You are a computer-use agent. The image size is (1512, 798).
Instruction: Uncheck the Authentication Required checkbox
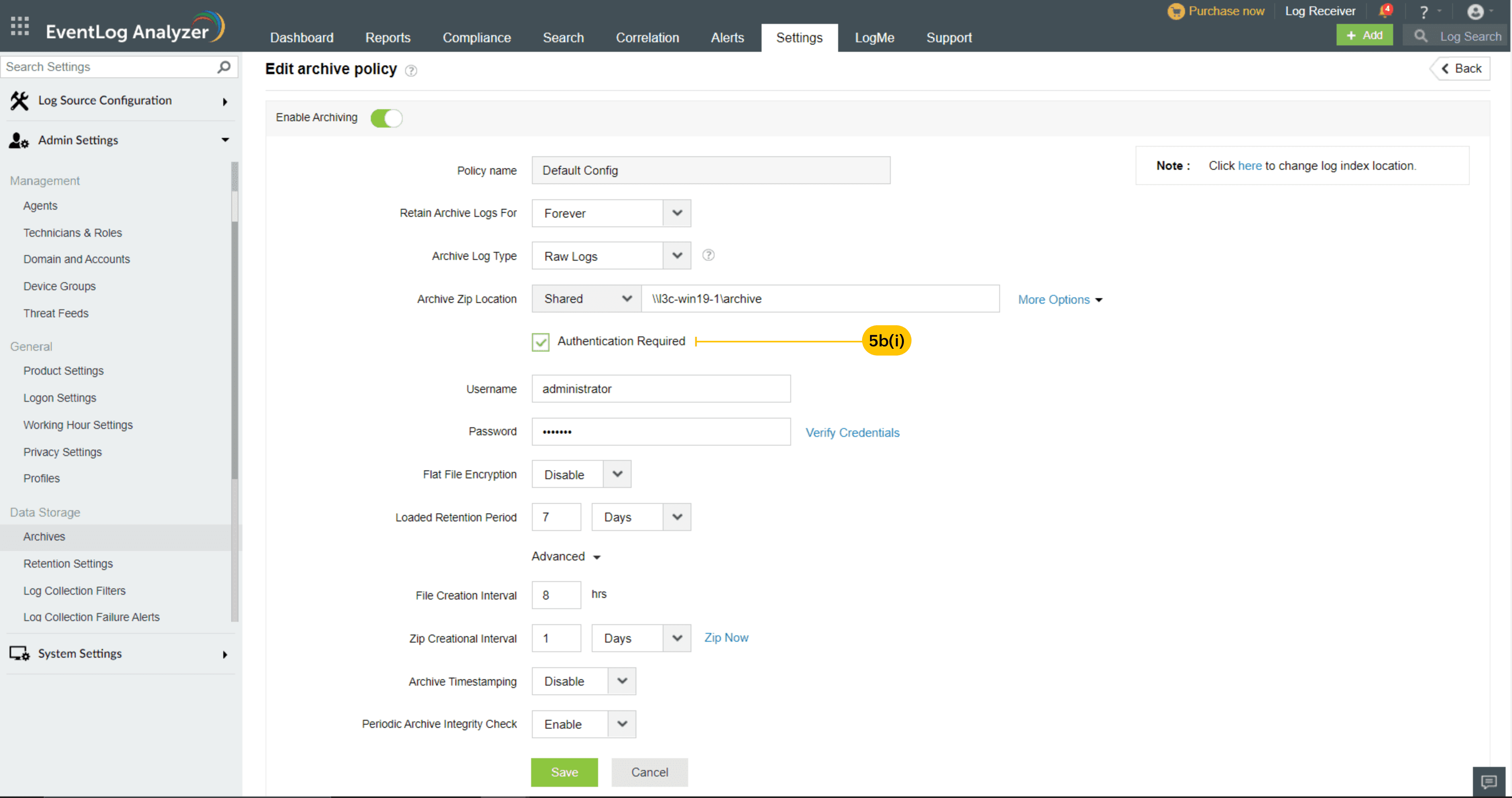540,342
